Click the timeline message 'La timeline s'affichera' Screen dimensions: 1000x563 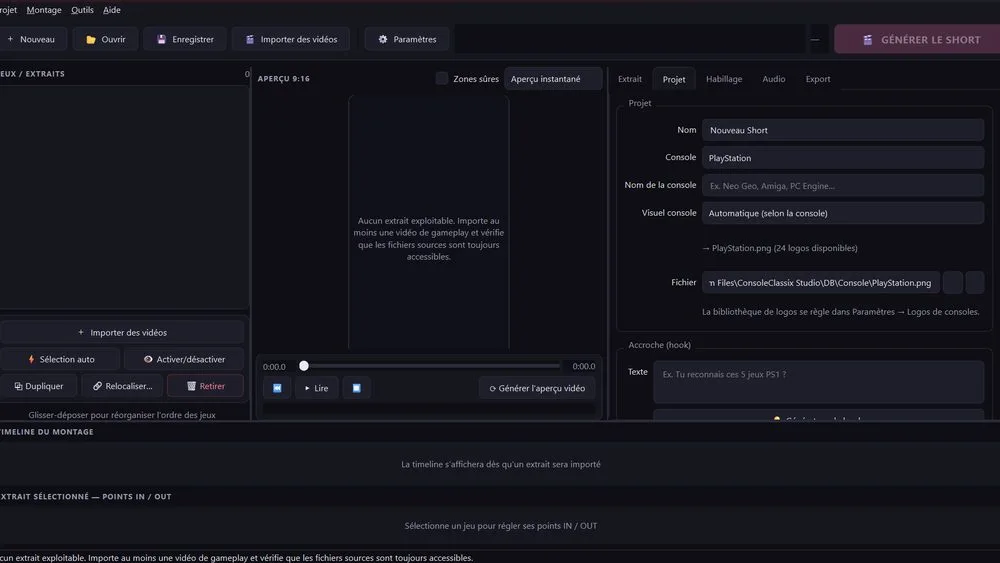501,464
